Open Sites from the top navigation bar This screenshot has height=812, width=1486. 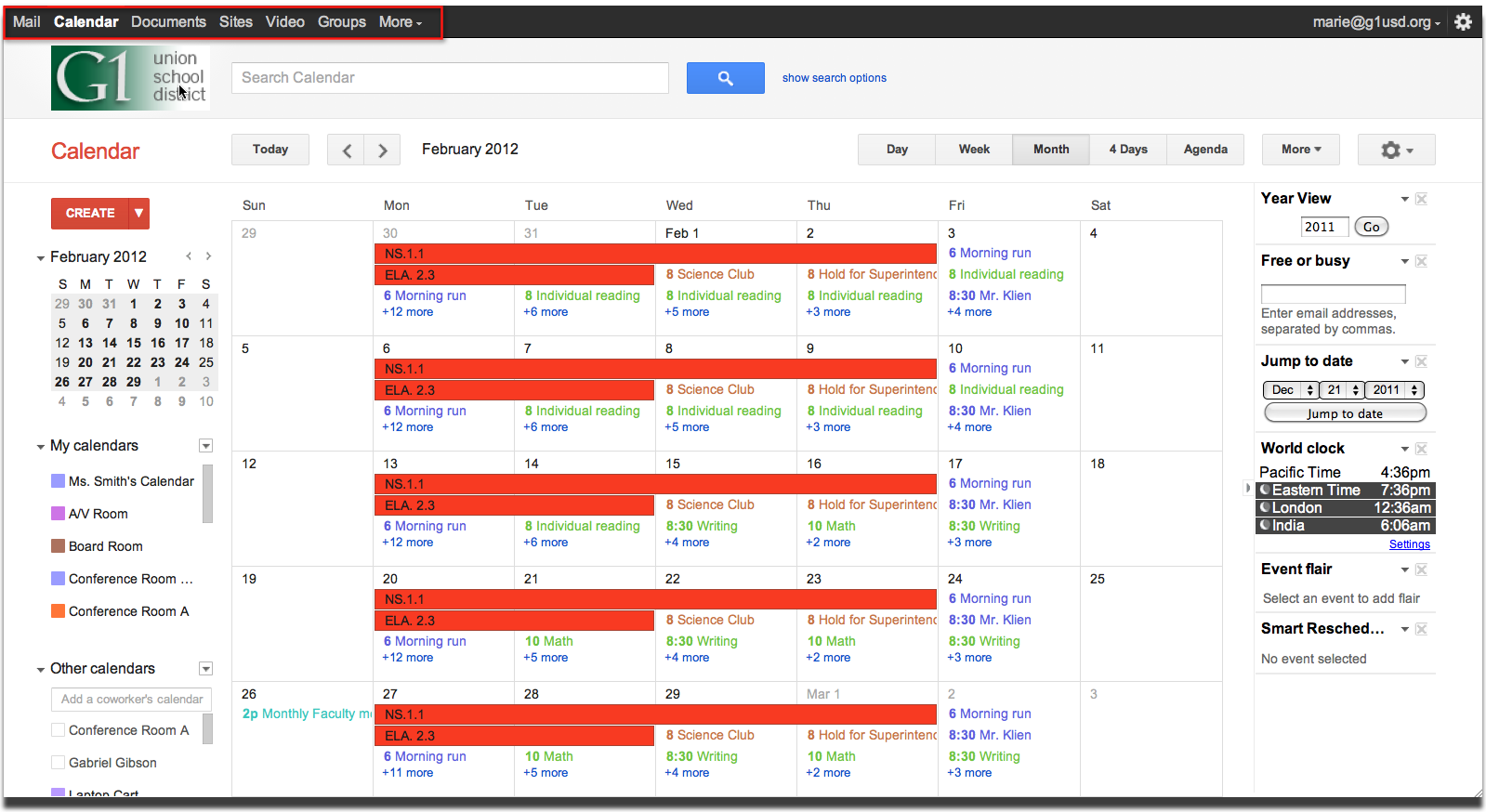click(x=236, y=22)
